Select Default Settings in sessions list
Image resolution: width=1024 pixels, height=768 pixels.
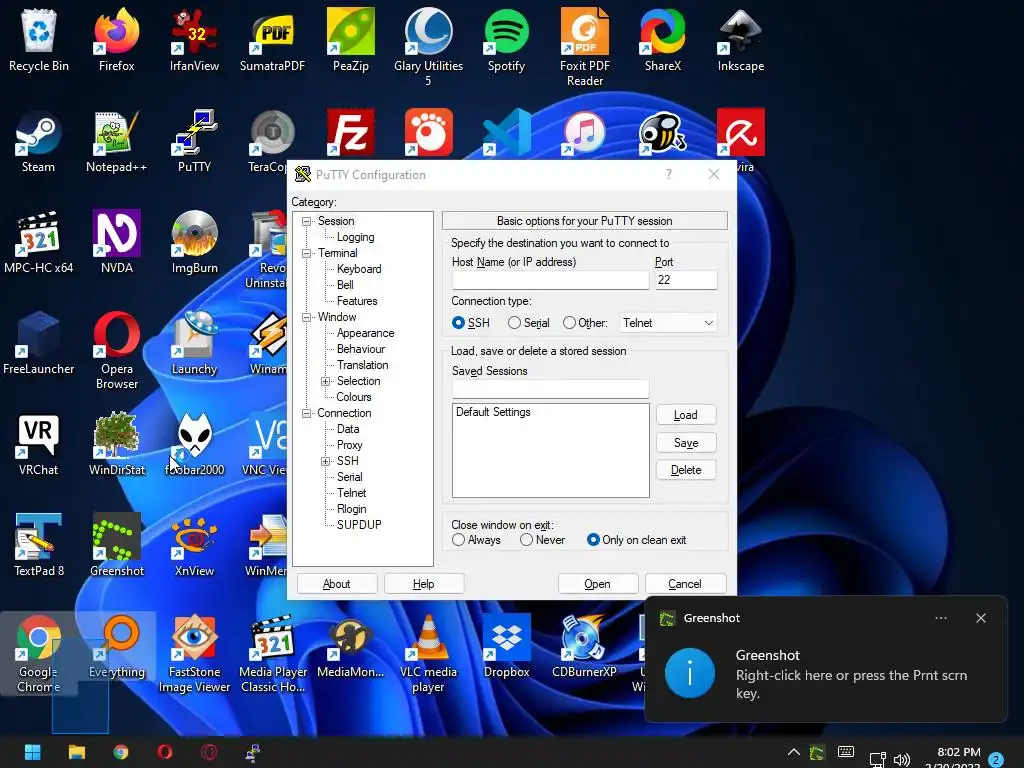click(x=493, y=412)
